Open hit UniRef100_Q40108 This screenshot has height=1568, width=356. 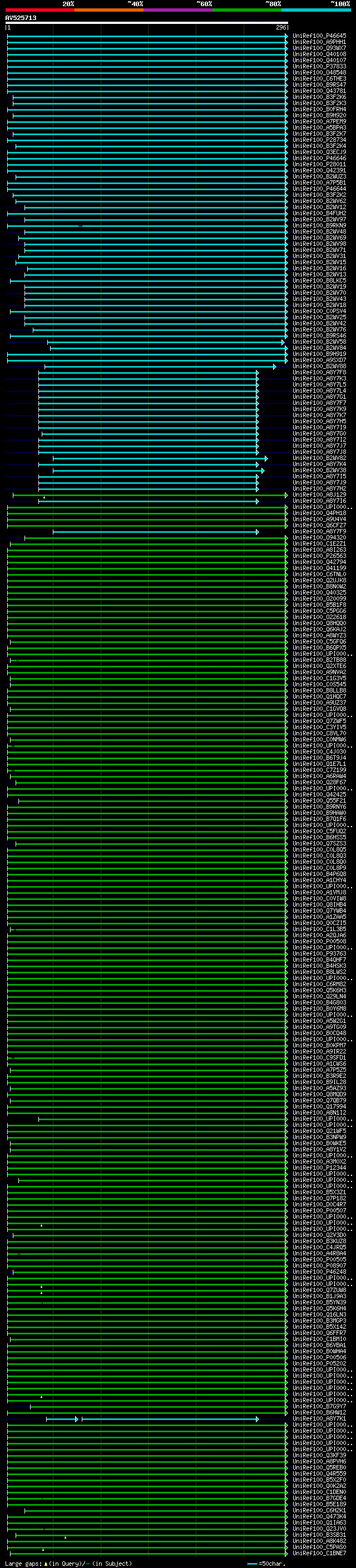click(319, 54)
